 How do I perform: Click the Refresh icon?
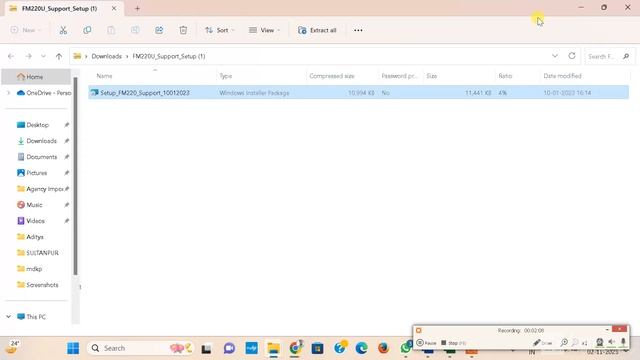[572, 56]
